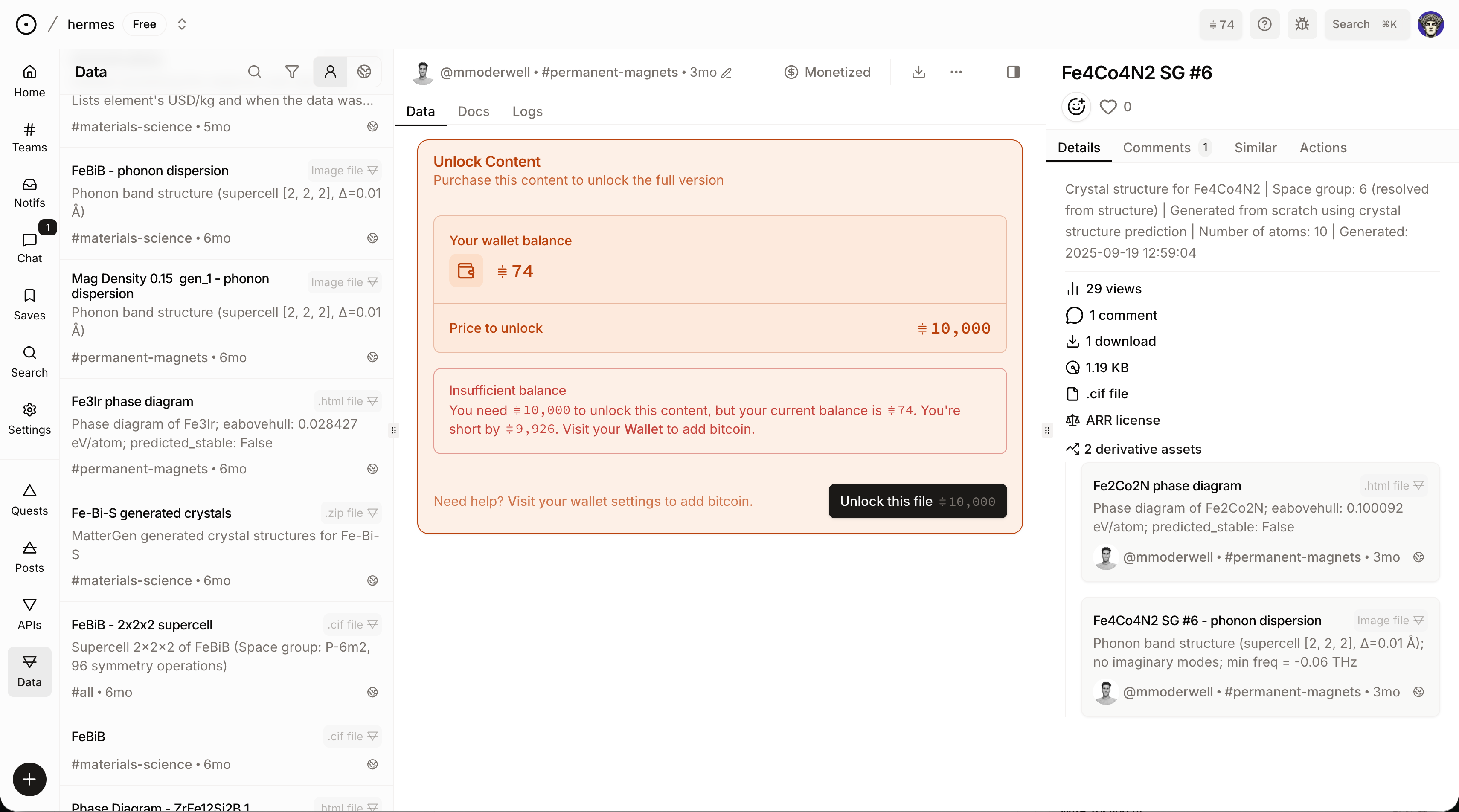Click the black plus create button
The image size is (1459, 812).
(29, 779)
